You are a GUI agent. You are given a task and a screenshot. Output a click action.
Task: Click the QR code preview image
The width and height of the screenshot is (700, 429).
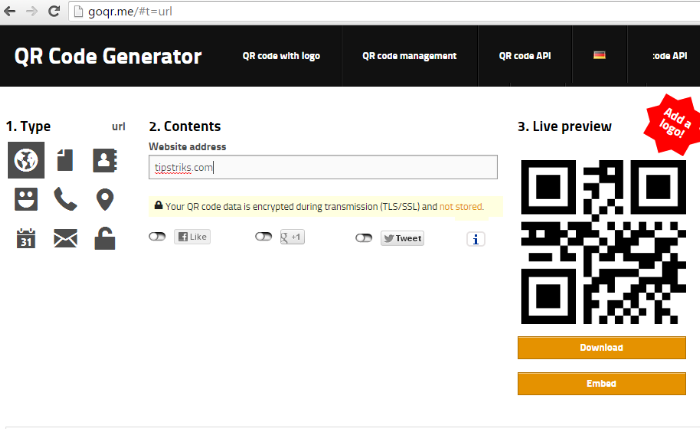click(603, 242)
